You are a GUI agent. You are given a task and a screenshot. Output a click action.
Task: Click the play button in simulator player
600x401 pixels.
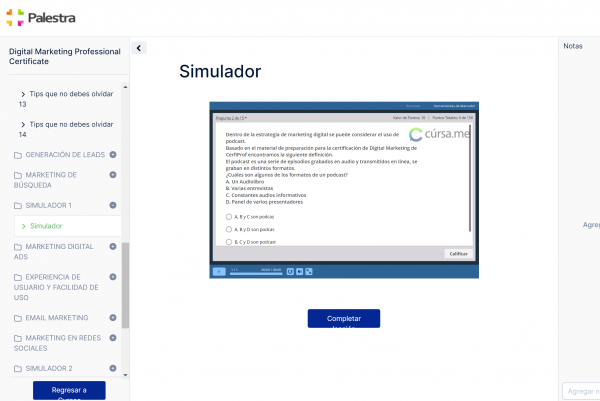(219, 271)
